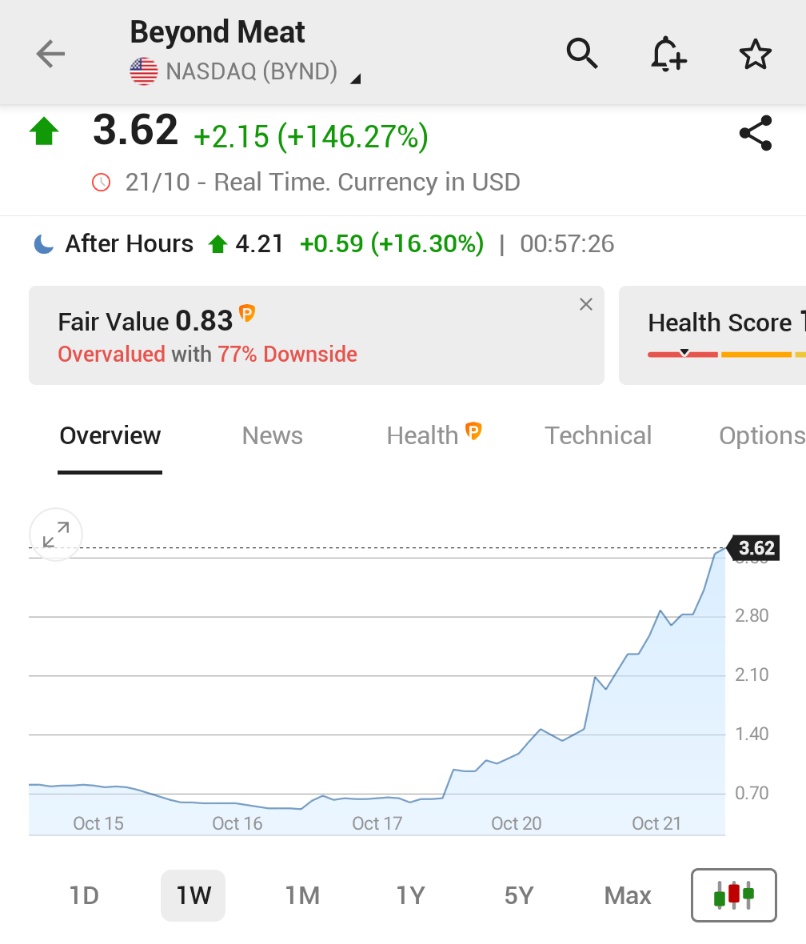Tap the Beyond Meat title

click(x=217, y=32)
